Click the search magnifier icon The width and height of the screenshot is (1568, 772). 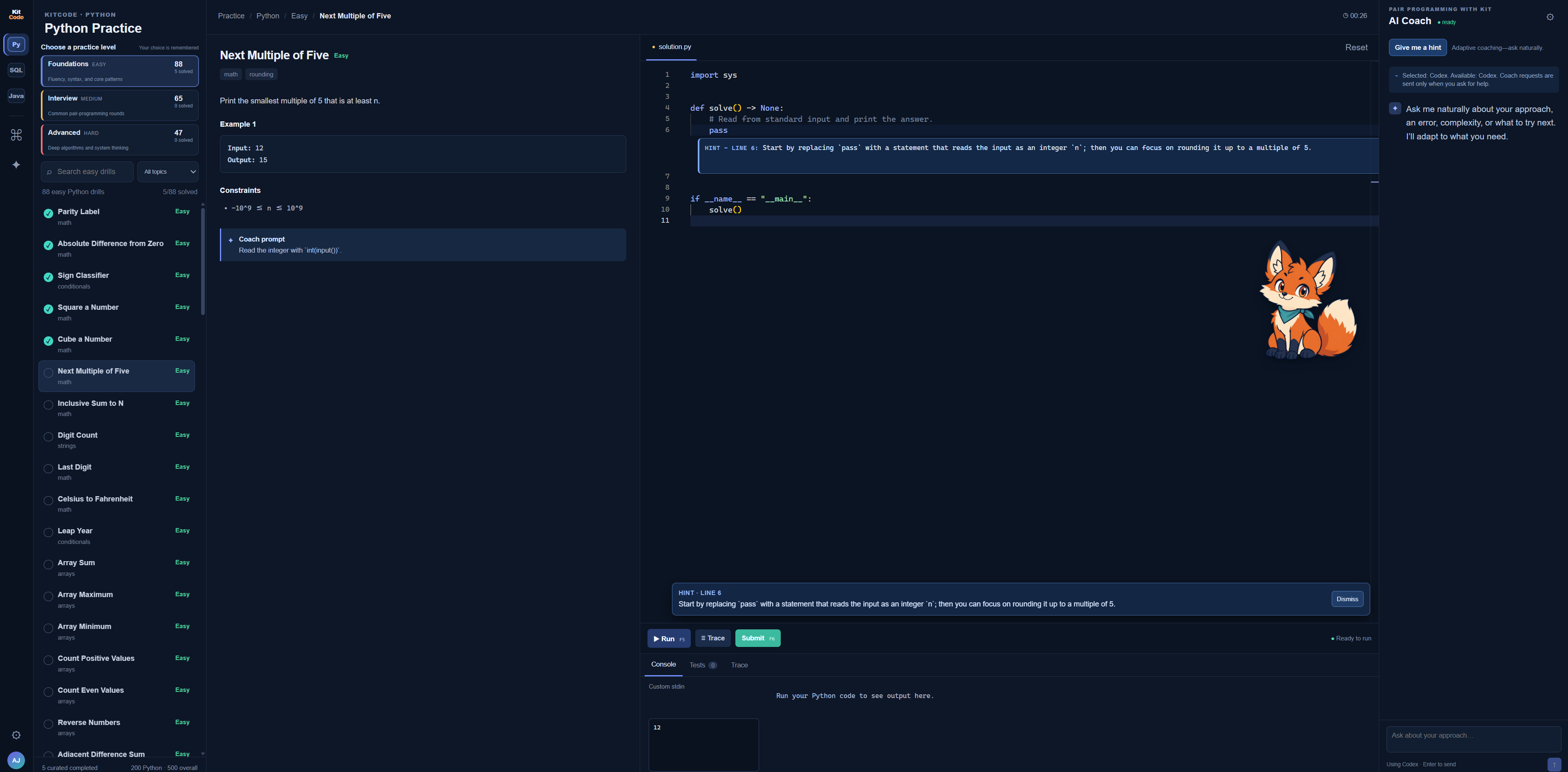pos(49,172)
